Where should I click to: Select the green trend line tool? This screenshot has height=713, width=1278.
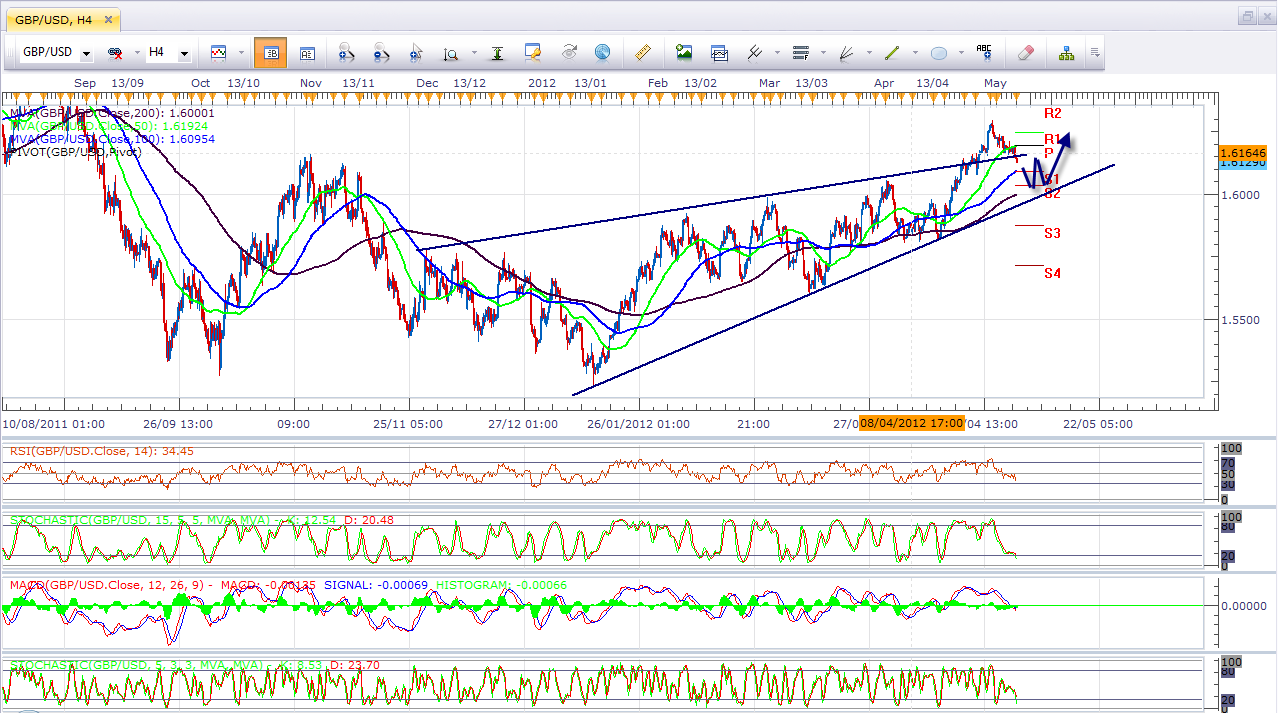pyautogui.click(x=892, y=52)
